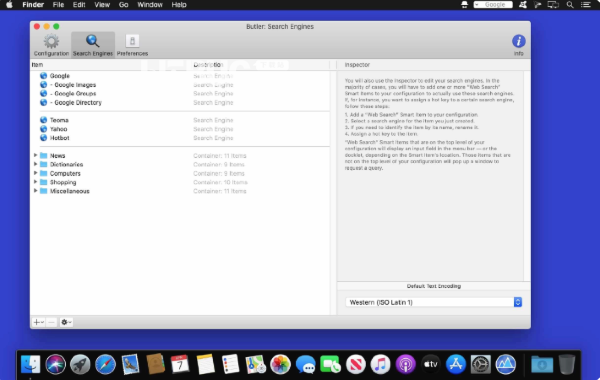600x380 pixels.
Task: Click the Shopping folder icon
Action: 44,182
